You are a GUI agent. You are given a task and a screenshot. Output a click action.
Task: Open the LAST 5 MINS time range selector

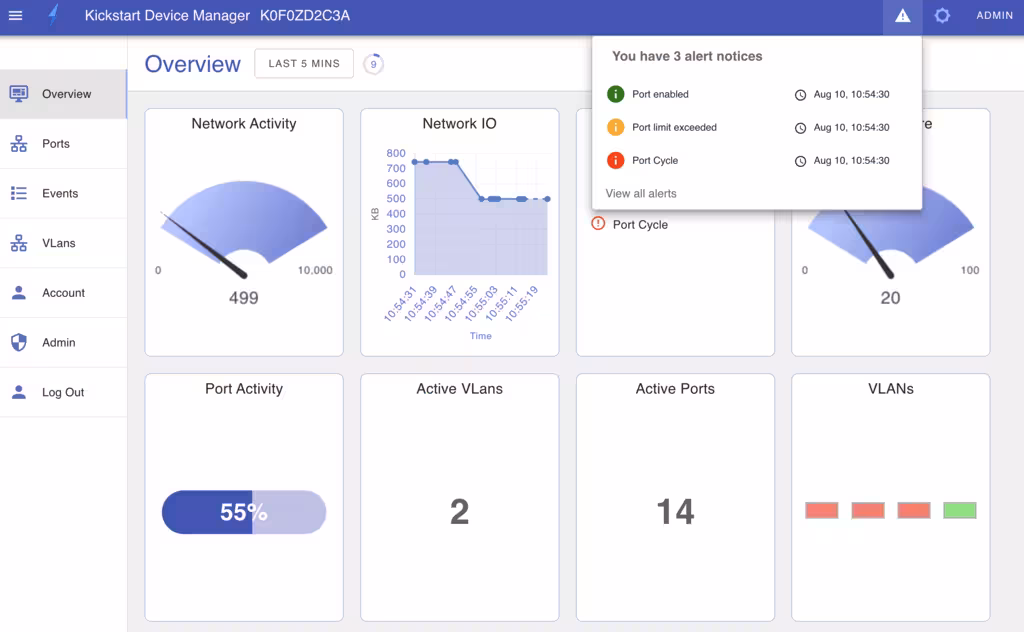click(x=304, y=64)
